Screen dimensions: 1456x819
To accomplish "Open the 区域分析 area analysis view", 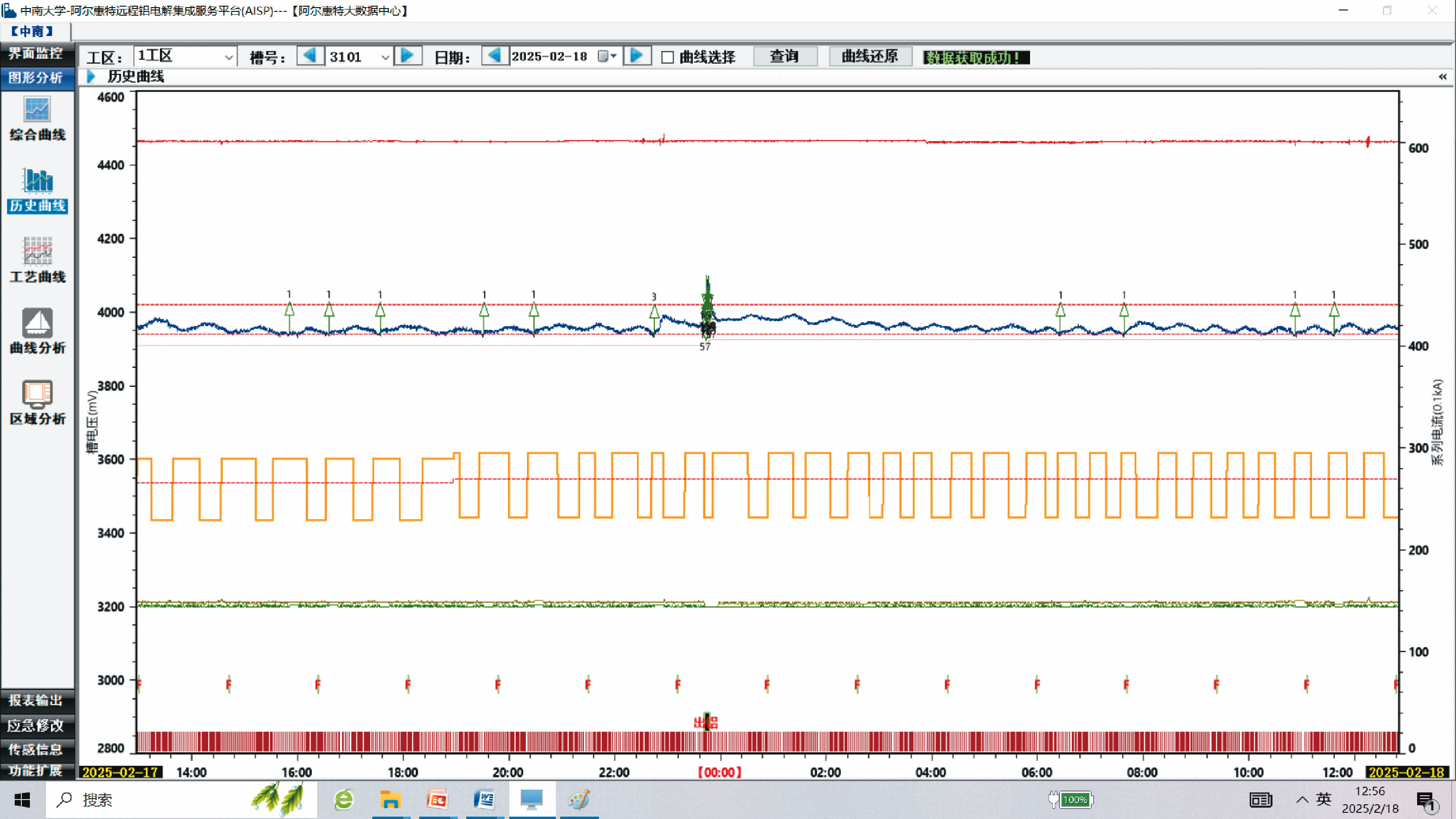I will pyautogui.click(x=37, y=402).
